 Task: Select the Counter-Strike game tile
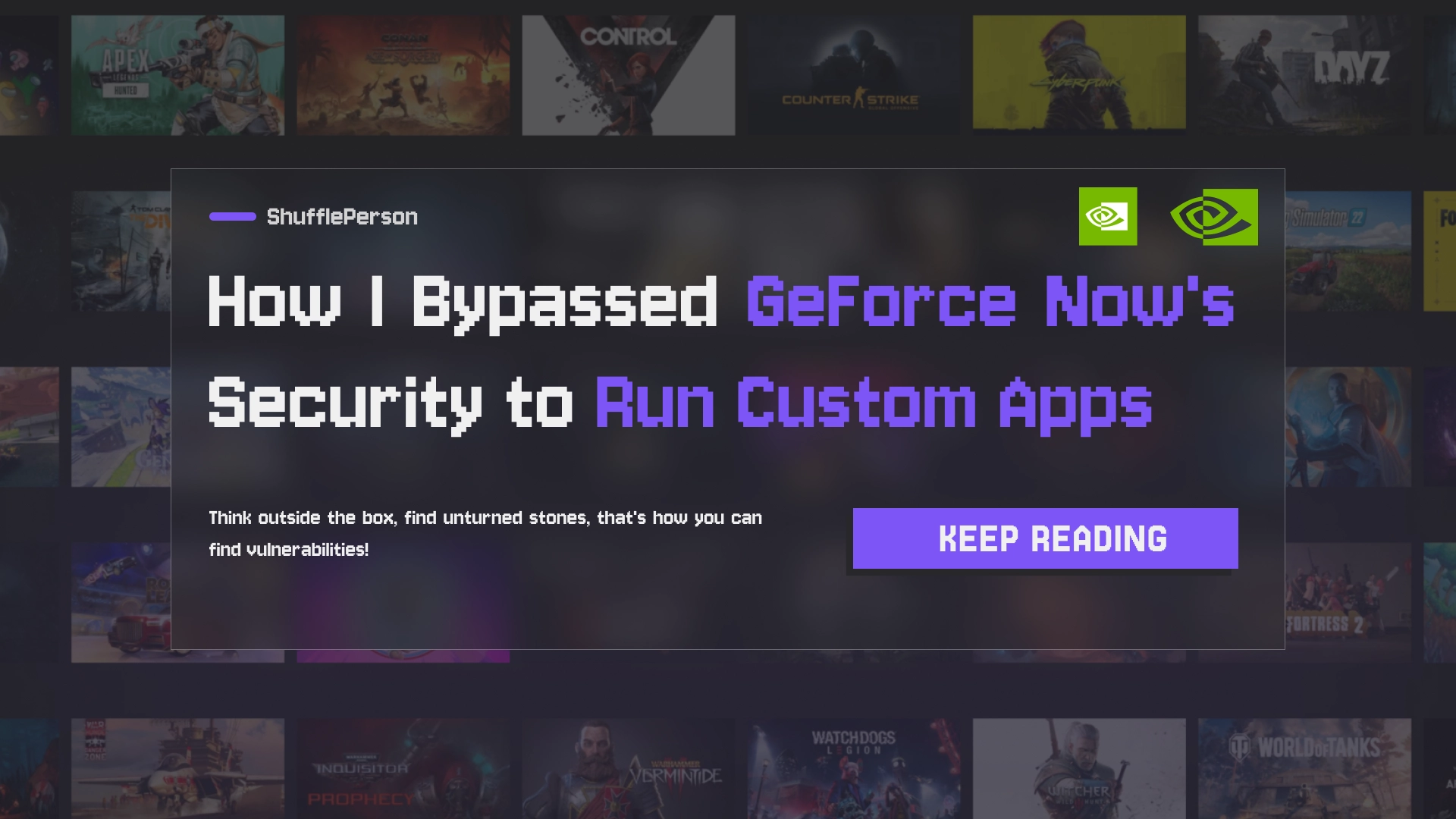tap(854, 75)
